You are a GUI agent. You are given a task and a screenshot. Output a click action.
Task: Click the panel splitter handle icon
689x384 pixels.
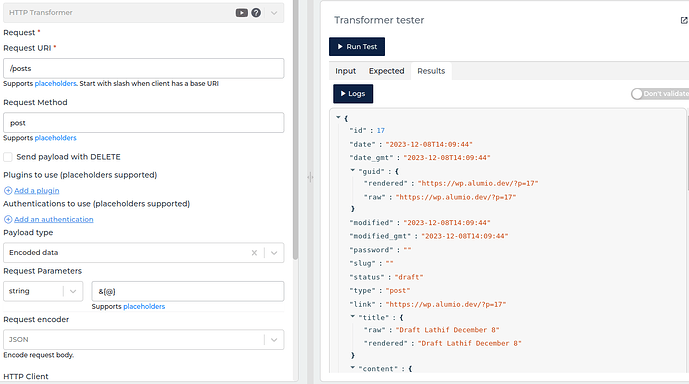pos(310,177)
